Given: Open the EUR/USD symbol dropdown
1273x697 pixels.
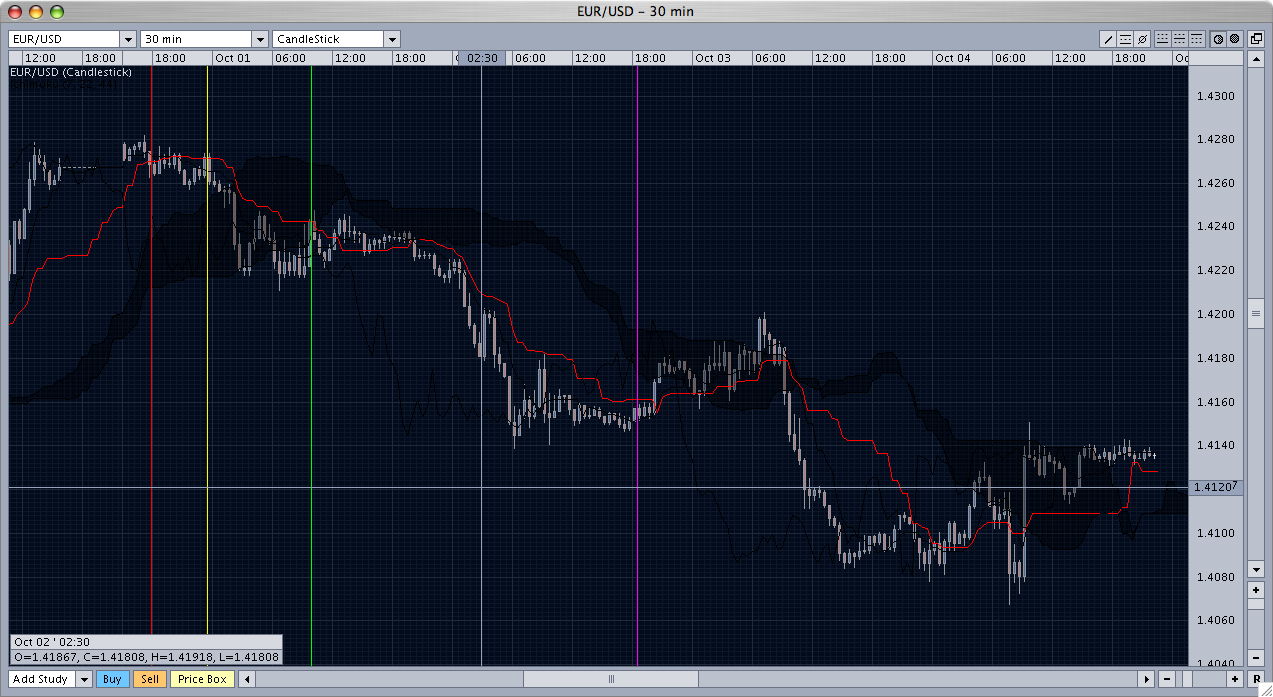Looking at the screenshot, I should coord(127,39).
